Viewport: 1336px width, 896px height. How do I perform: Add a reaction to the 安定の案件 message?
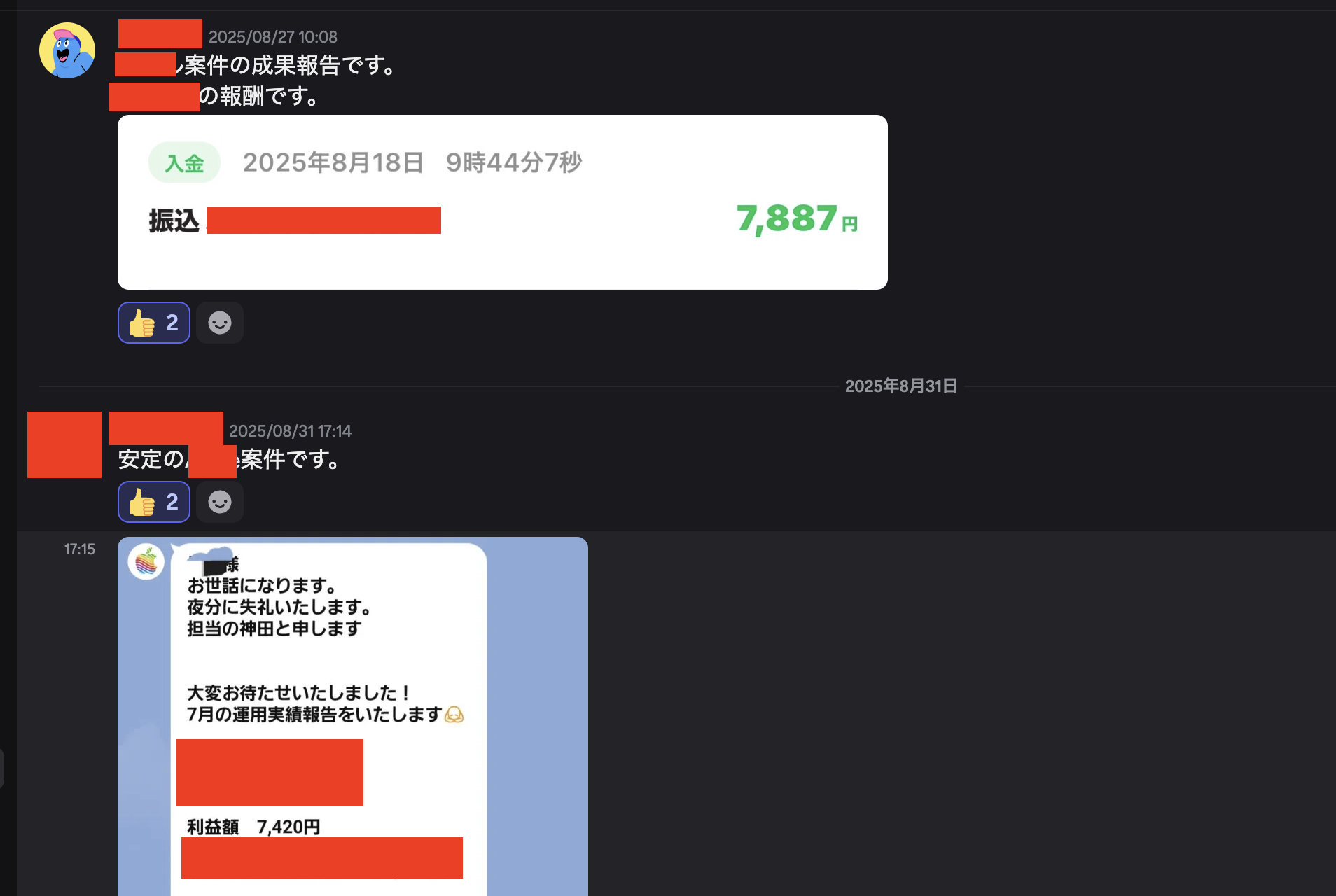220,502
